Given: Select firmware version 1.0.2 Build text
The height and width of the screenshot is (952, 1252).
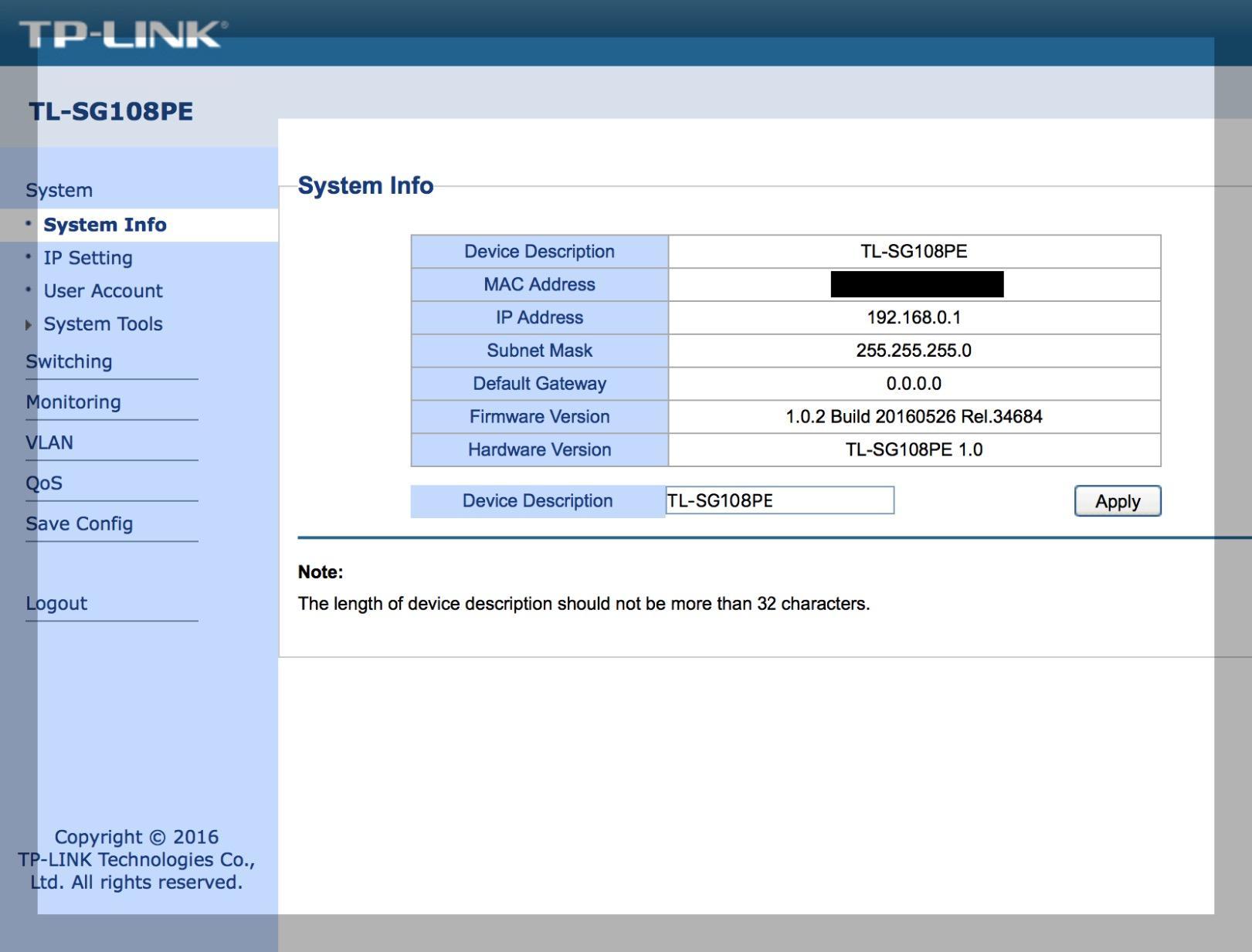Looking at the screenshot, I should pyautogui.click(x=914, y=417).
